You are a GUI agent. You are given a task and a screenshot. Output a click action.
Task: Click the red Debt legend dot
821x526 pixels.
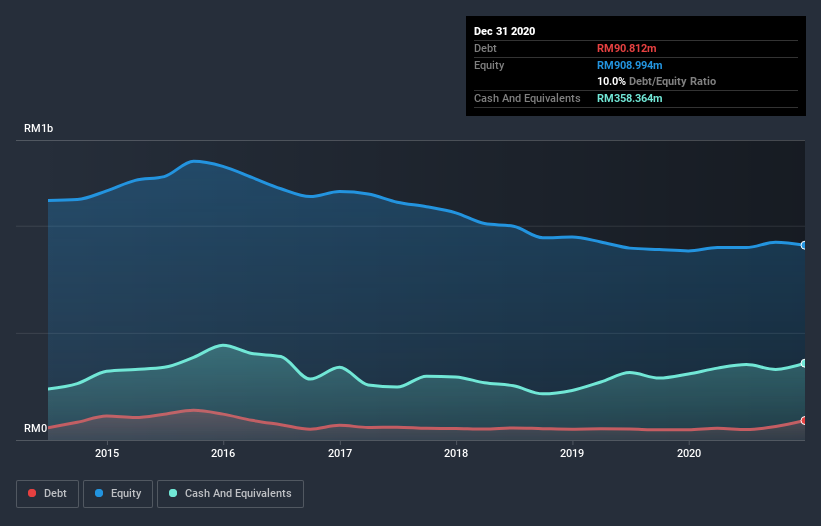(x=32, y=493)
